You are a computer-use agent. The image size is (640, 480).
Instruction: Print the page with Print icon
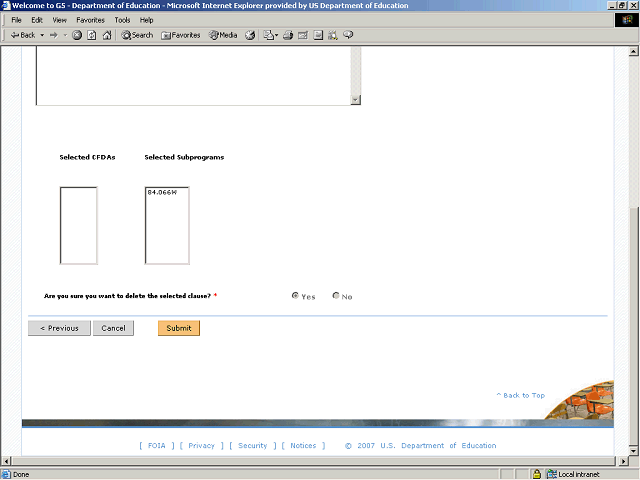288,36
